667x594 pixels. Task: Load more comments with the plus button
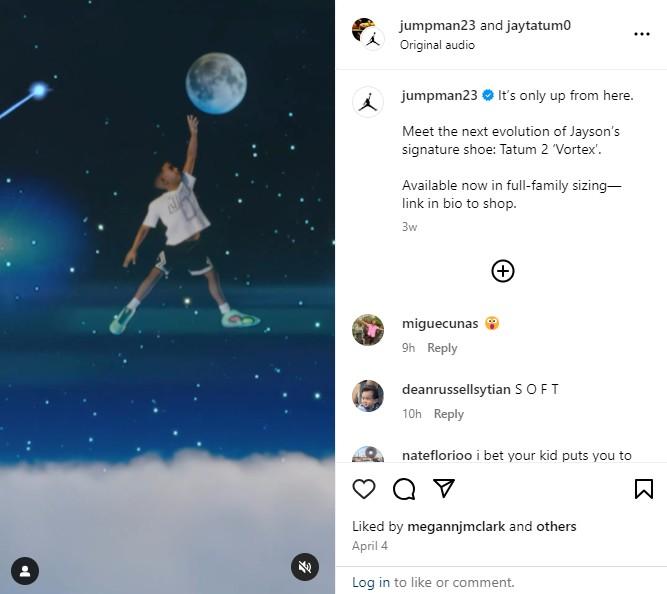pyautogui.click(x=503, y=271)
